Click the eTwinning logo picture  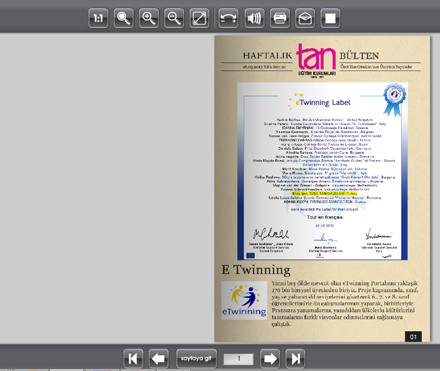pos(244,300)
